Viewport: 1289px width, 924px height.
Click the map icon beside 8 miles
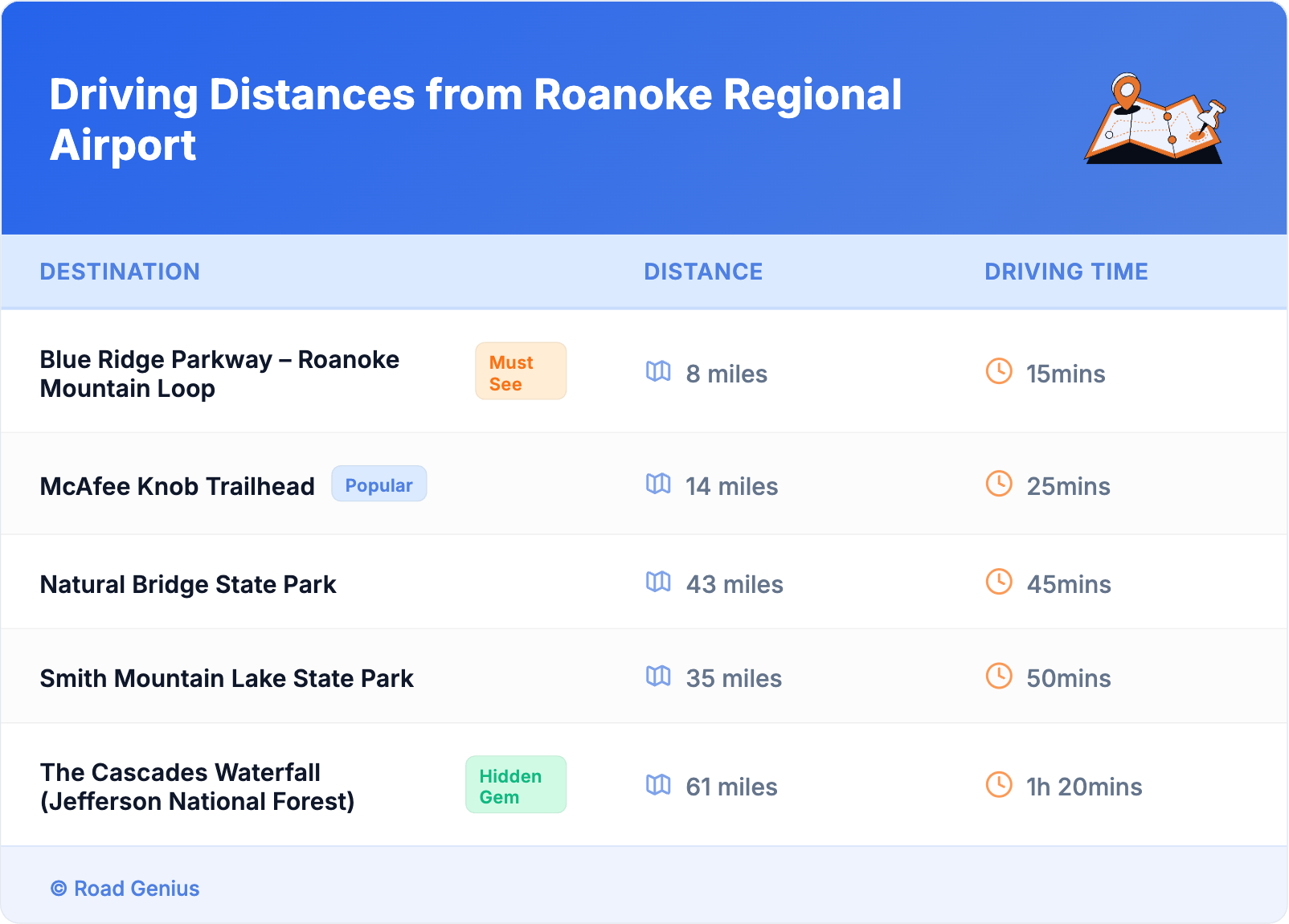point(658,371)
